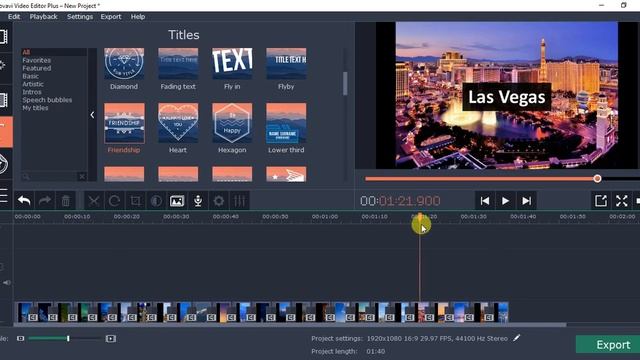The height and width of the screenshot is (360, 640).
Task: Choose the Diamond title thumbnail
Action: click(124, 64)
